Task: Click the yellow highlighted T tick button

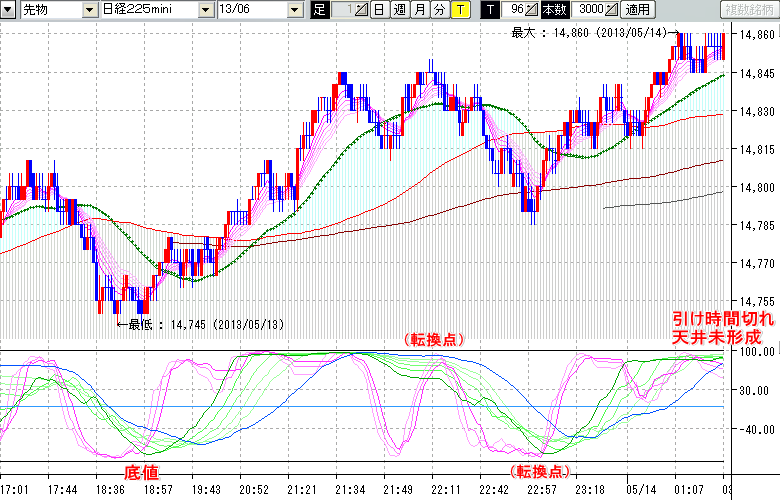Action: [459, 10]
